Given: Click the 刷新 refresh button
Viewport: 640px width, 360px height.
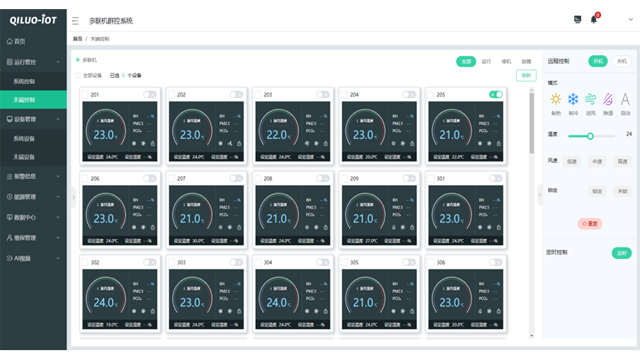Looking at the screenshot, I should [526, 76].
